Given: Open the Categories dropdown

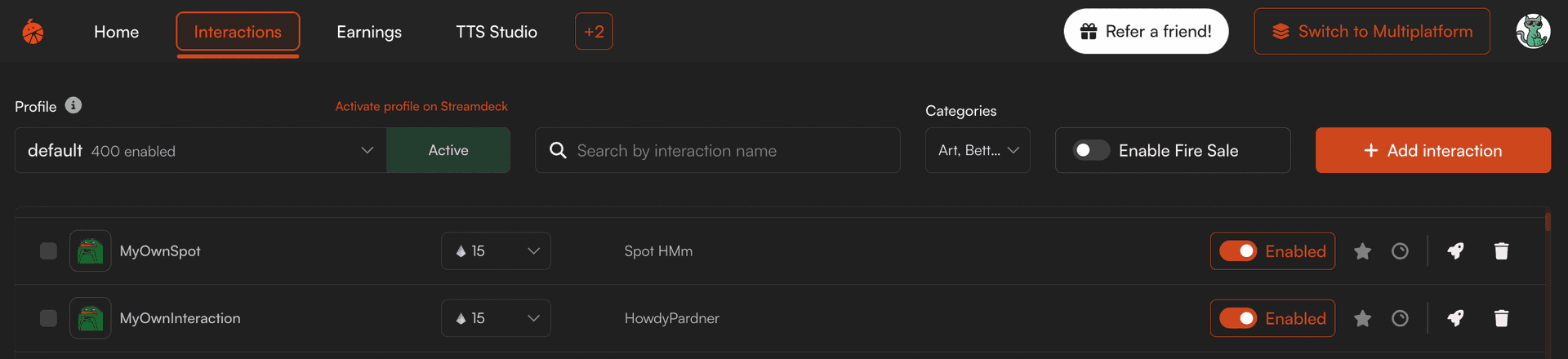Looking at the screenshot, I should 978,150.
